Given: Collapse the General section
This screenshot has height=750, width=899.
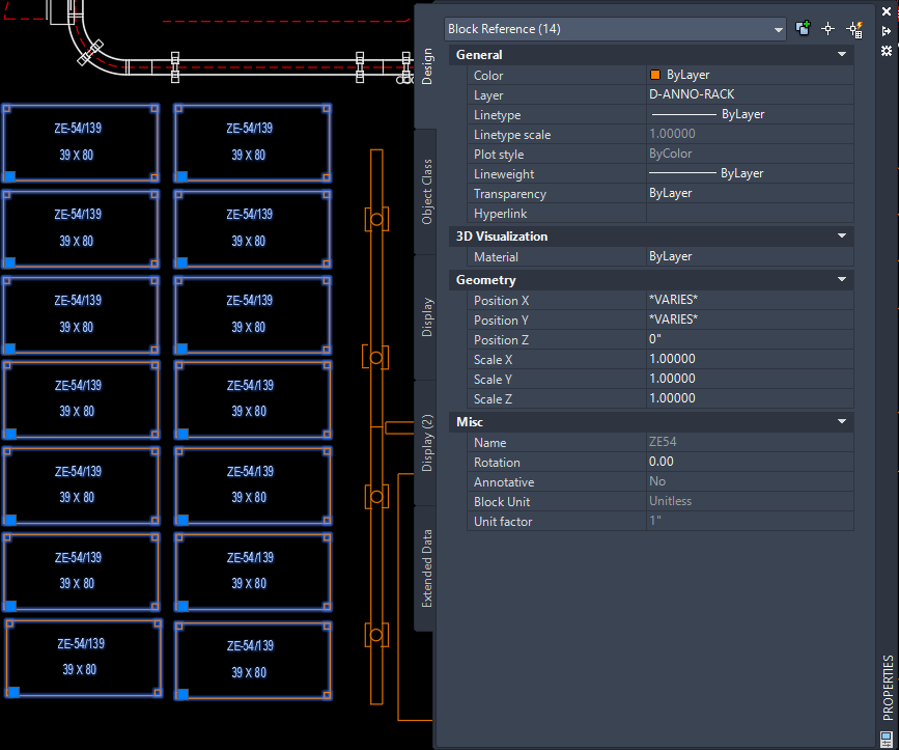Looking at the screenshot, I should point(842,55).
